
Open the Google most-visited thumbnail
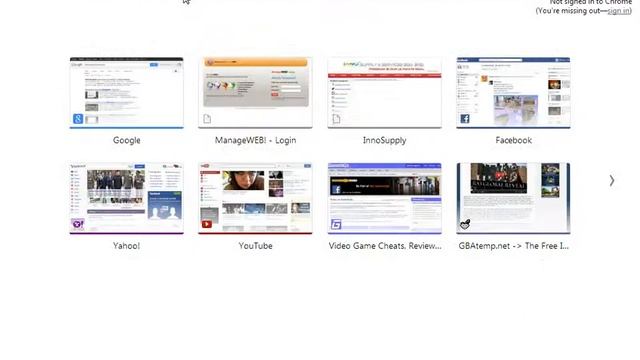tap(127, 93)
